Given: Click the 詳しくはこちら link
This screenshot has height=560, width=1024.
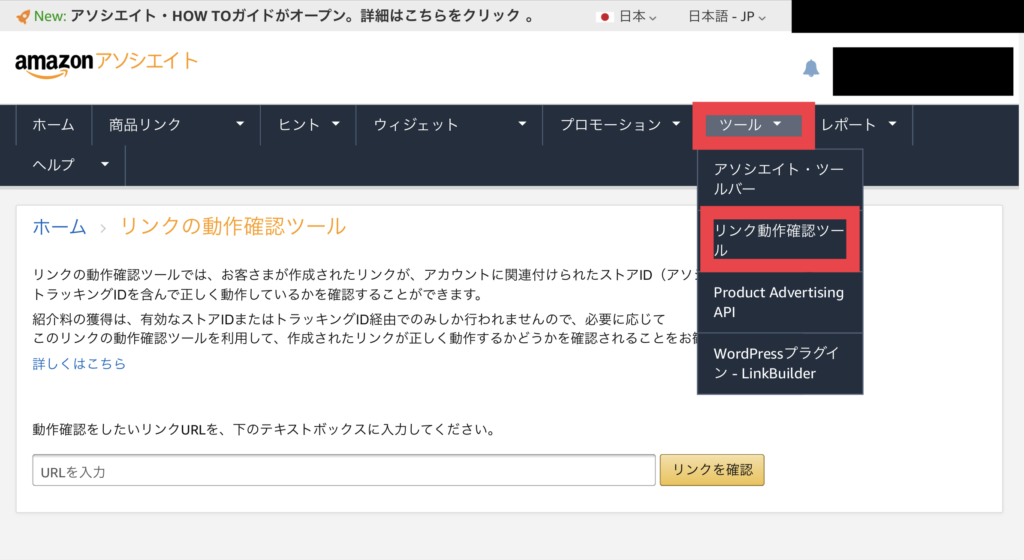Looking at the screenshot, I should [x=79, y=364].
